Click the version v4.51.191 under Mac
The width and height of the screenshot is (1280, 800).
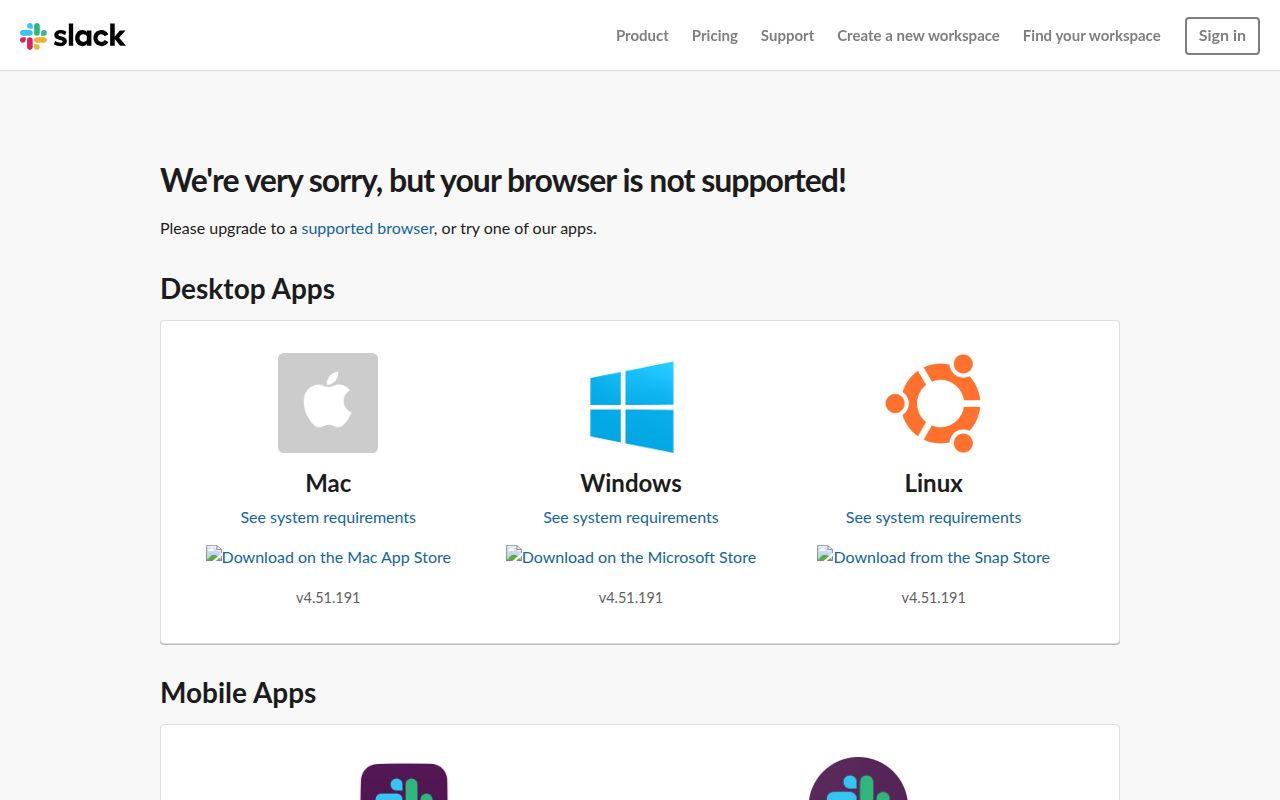(x=328, y=597)
